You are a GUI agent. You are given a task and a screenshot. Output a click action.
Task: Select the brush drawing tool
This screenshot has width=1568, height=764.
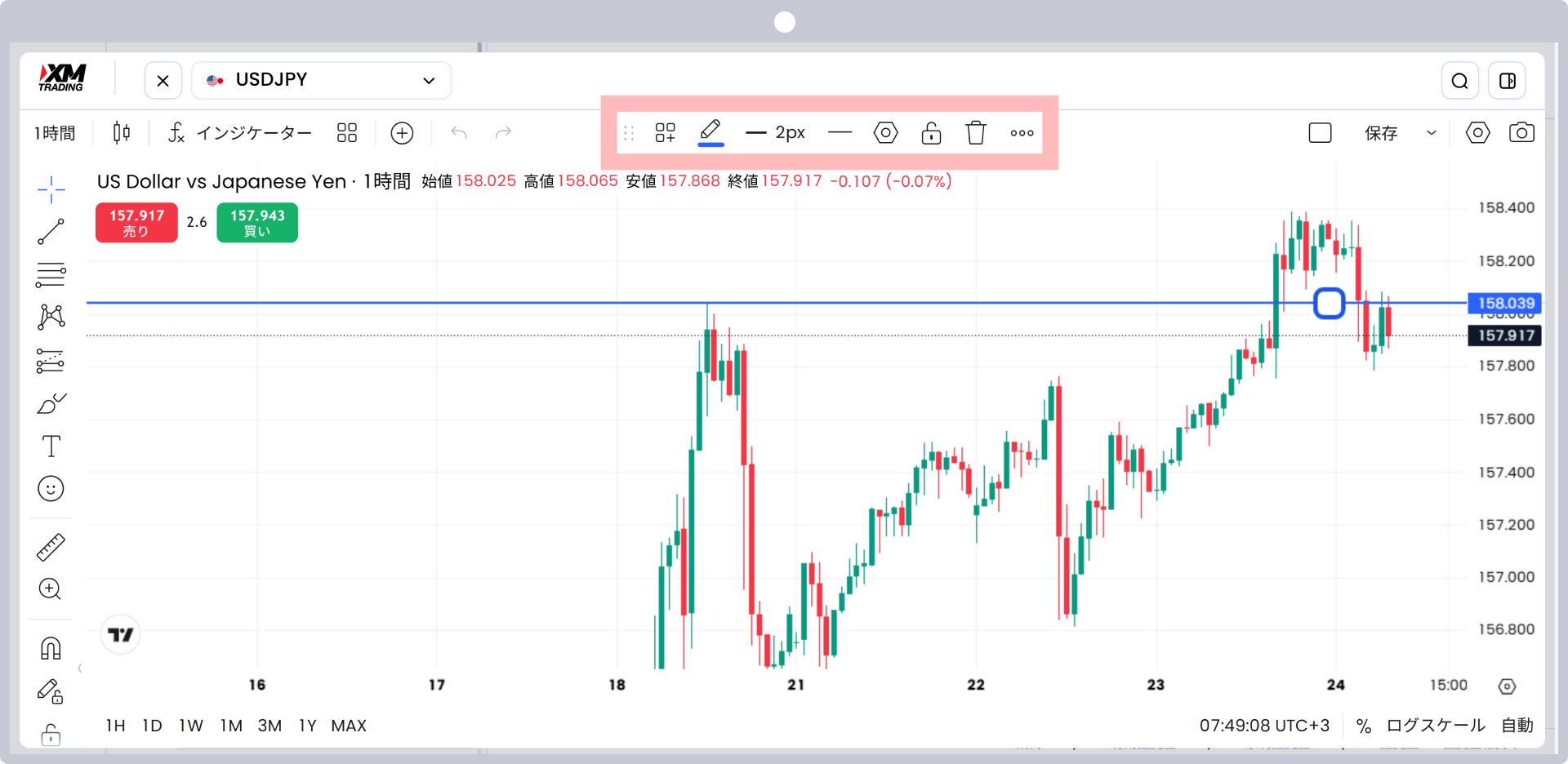coord(51,403)
